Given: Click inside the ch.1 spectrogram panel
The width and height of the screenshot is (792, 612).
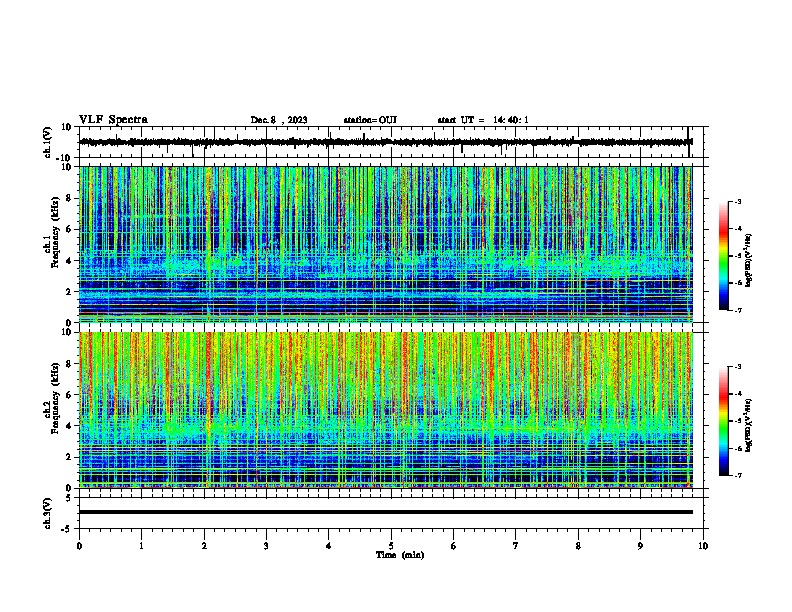Looking at the screenshot, I should point(386,244).
